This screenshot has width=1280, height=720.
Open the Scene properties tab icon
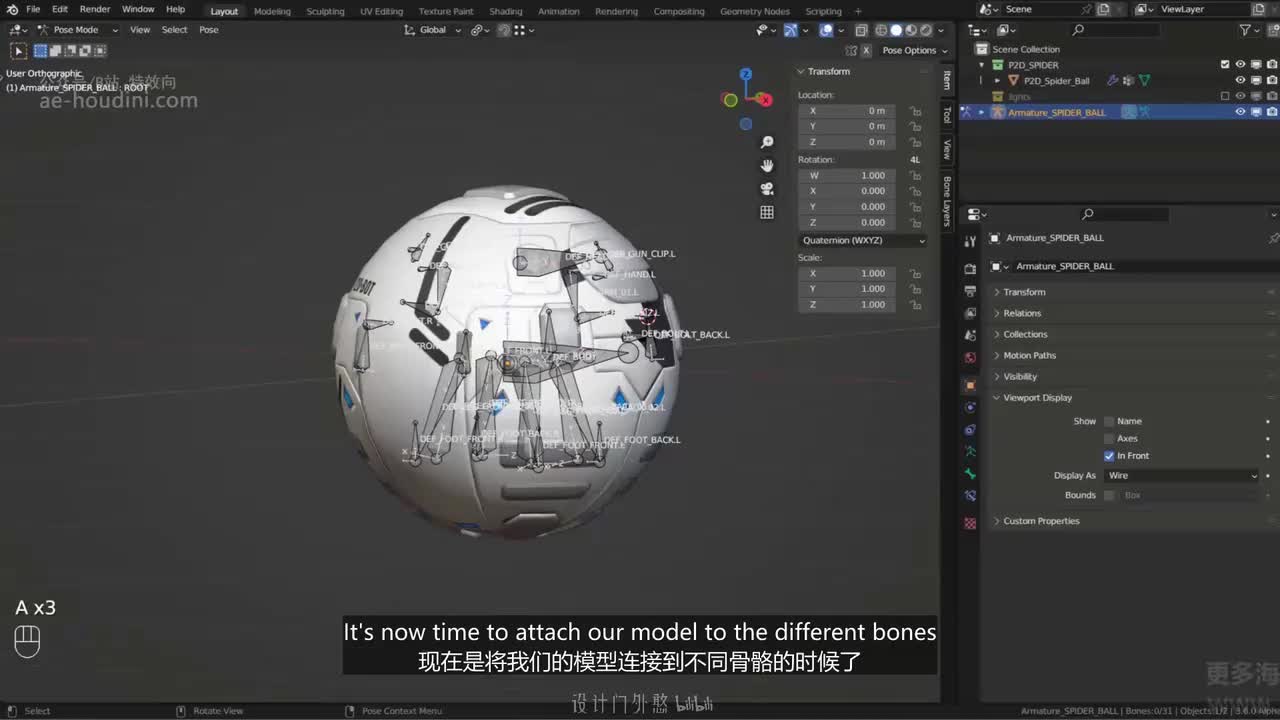(970, 336)
